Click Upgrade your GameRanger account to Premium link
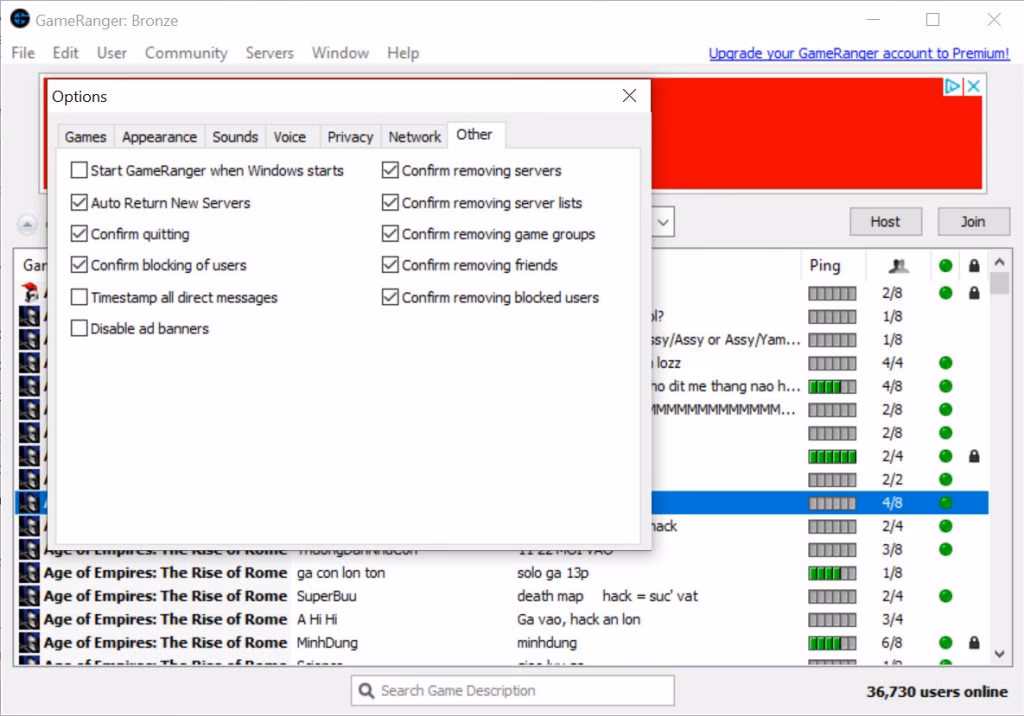1024x716 pixels. 859,53
